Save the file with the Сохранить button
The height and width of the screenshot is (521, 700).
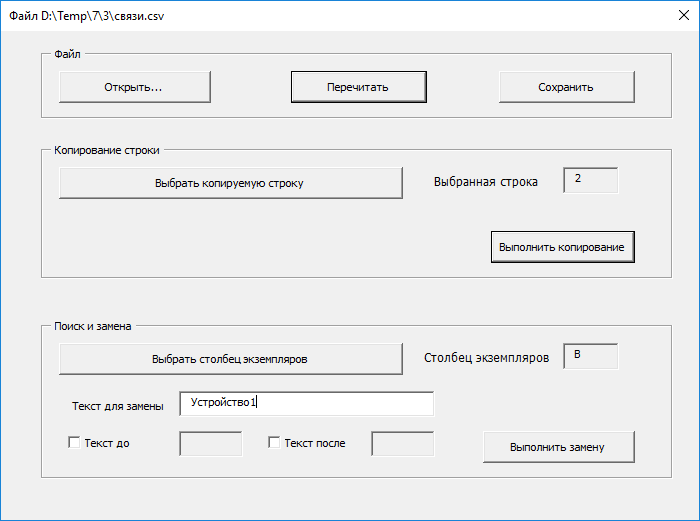[567, 87]
